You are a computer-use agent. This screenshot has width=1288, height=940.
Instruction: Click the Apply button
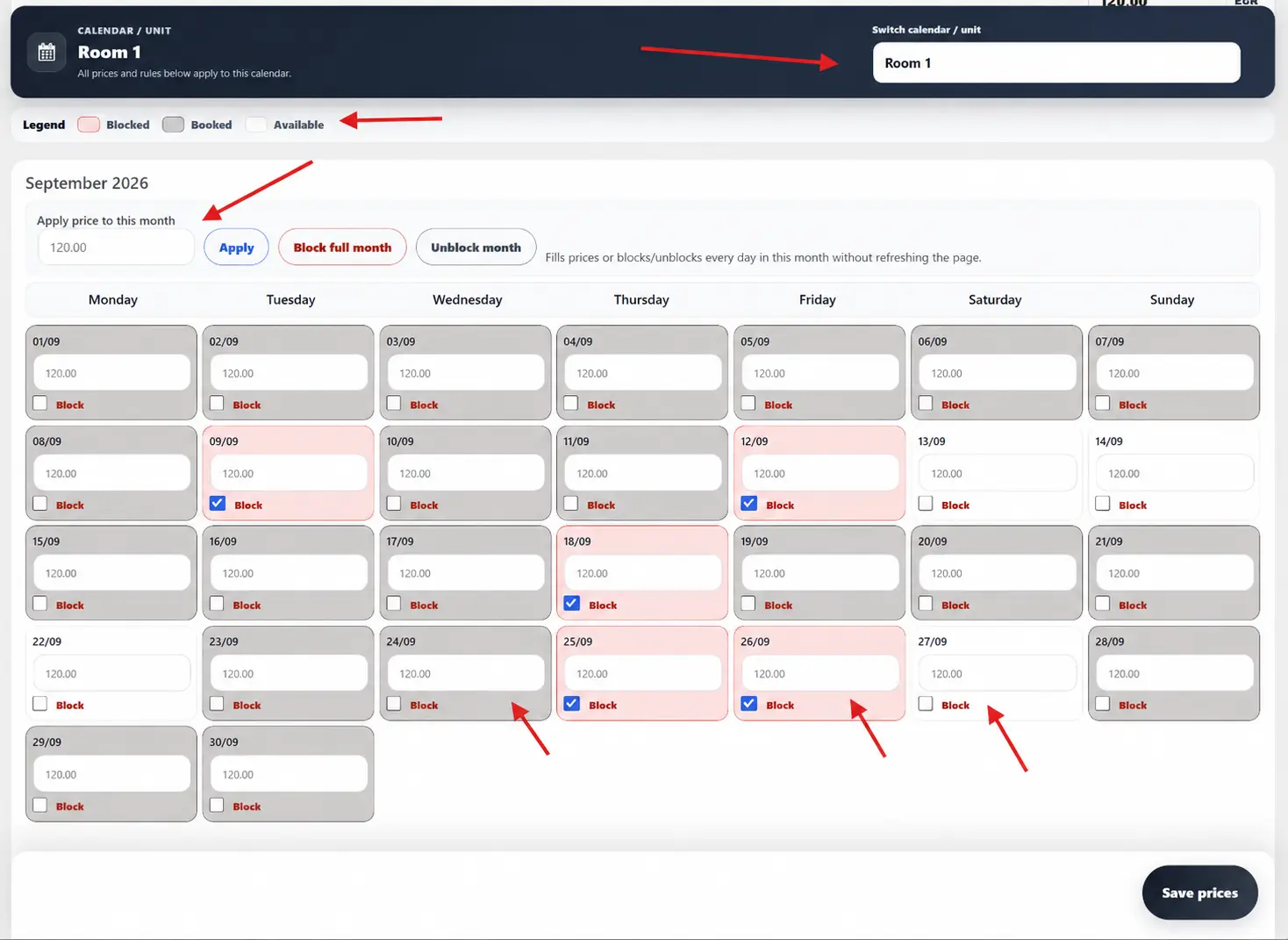236,248
